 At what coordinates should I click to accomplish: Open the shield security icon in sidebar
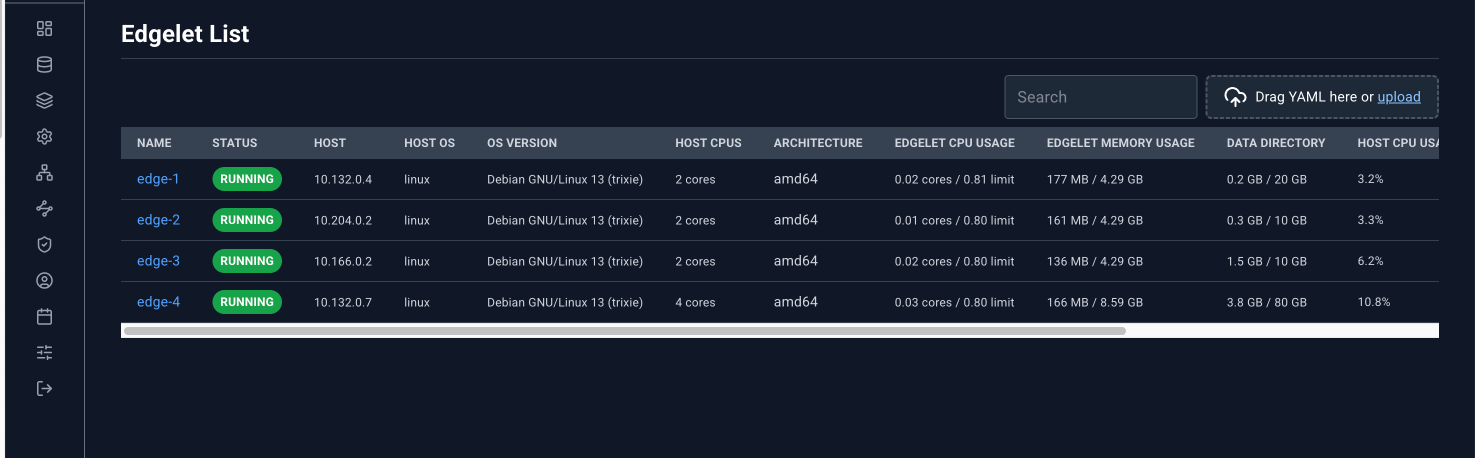44,244
